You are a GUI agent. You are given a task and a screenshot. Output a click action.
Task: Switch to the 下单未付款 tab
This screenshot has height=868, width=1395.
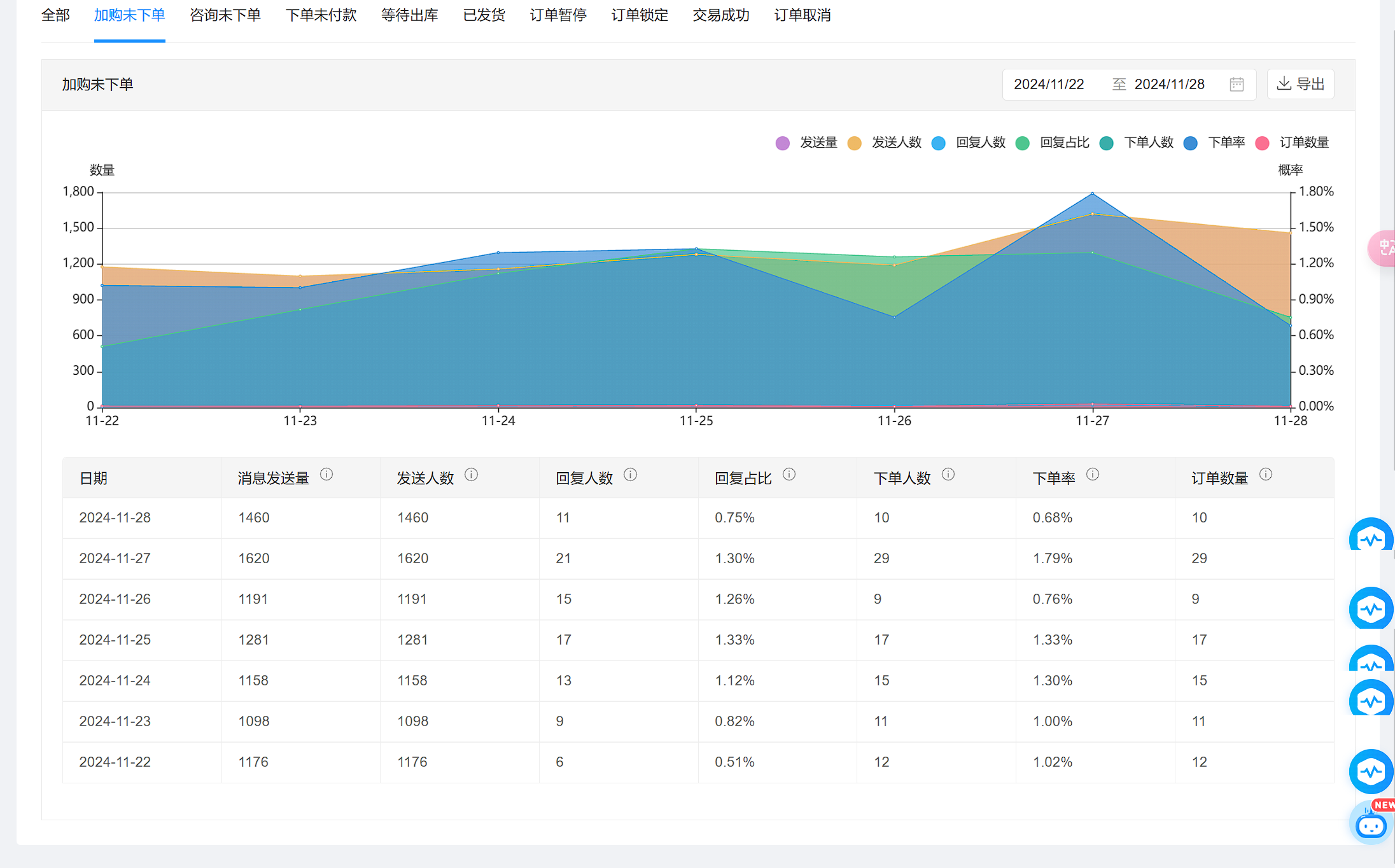point(321,15)
